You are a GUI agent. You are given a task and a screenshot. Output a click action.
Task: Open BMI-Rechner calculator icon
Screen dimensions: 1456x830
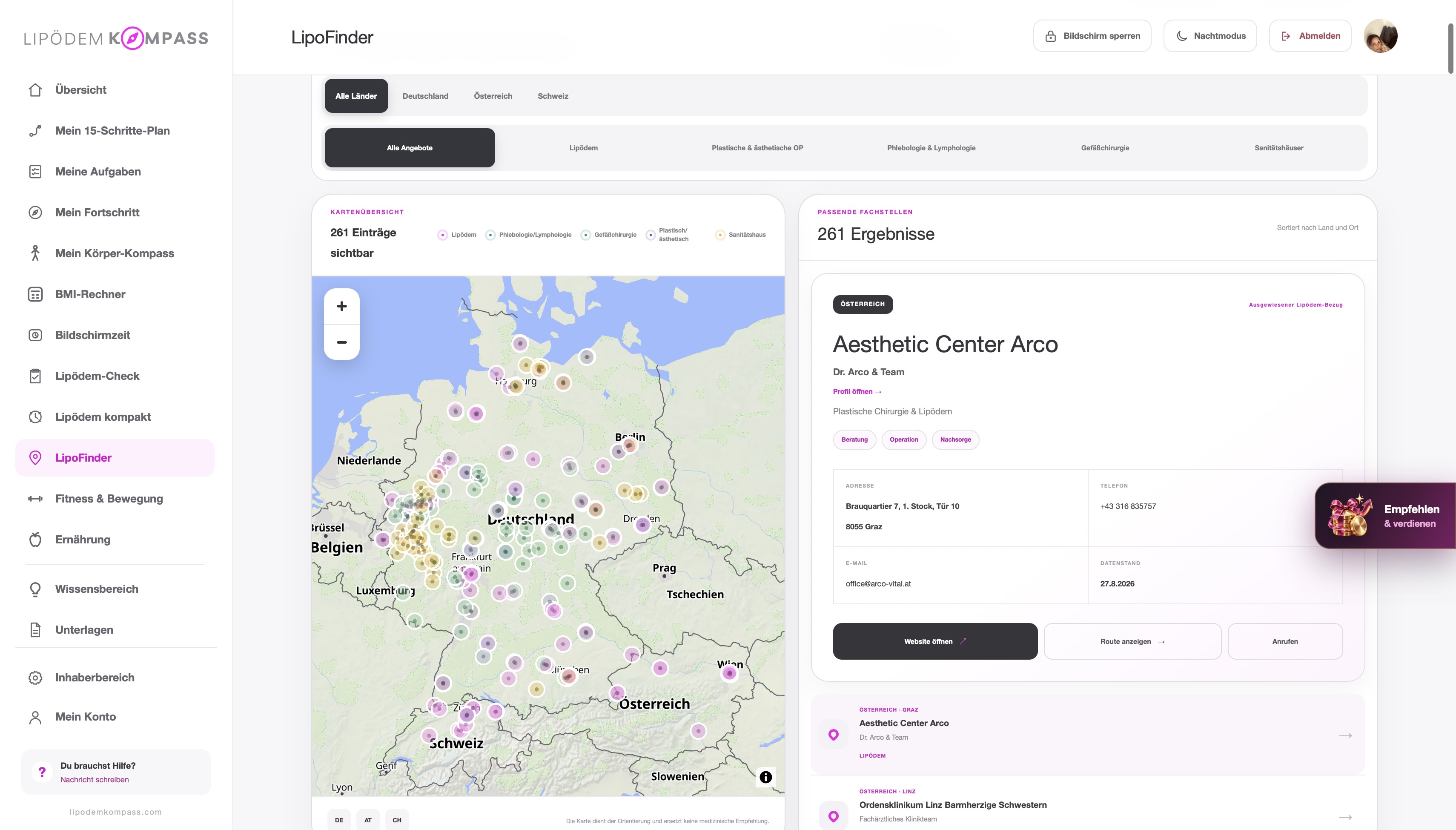[35, 294]
